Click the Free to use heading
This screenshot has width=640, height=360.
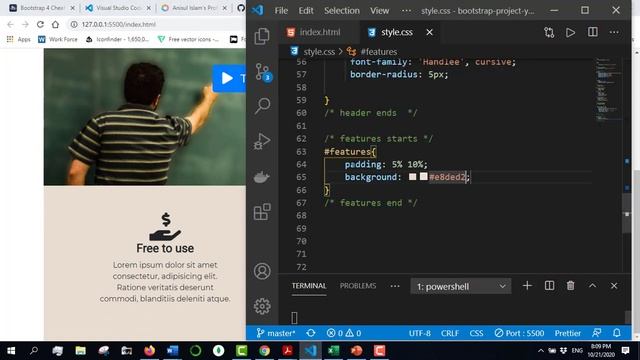pyautogui.click(x=165, y=248)
